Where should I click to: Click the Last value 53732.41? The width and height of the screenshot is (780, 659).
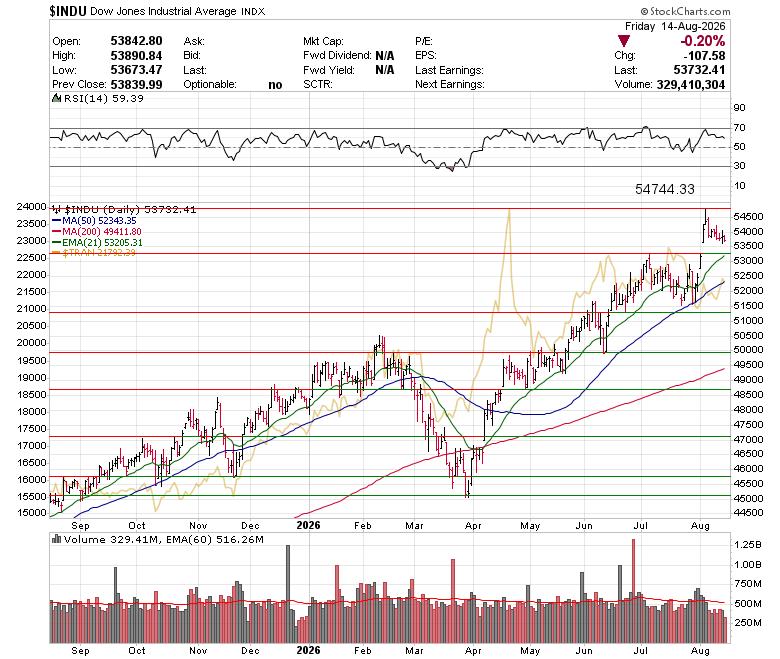pos(699,70)
